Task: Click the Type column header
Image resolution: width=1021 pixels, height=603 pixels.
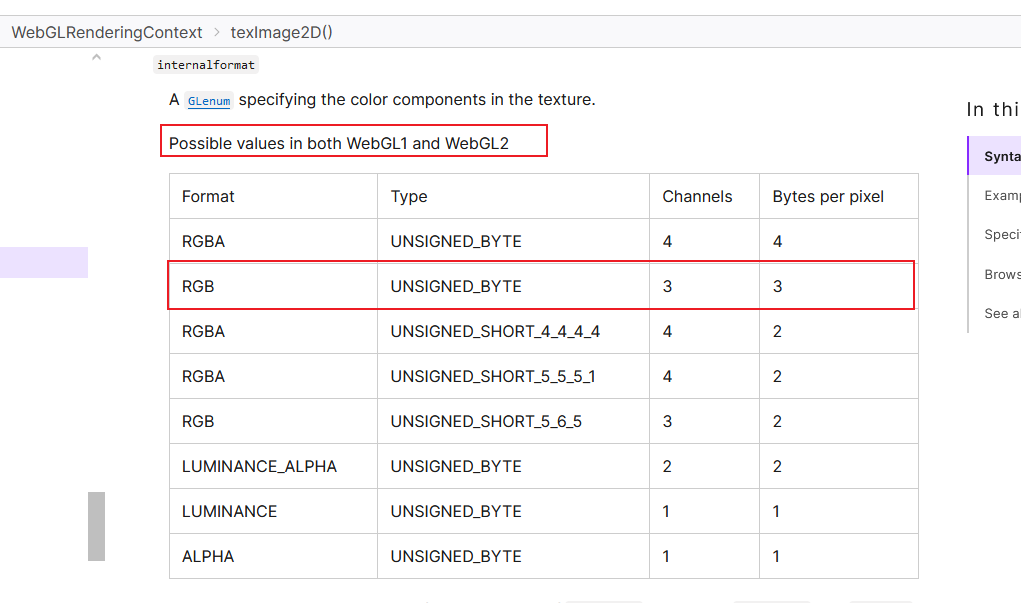Action: pyautogui.click(x=409, y=196)
